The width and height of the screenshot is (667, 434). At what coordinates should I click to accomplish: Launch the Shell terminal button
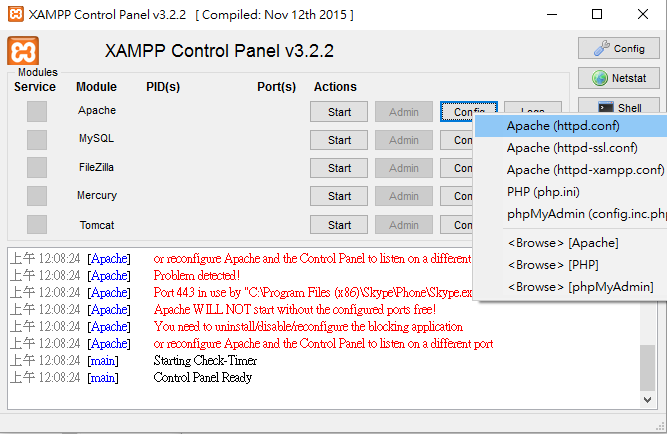click(x=619, y=105)
